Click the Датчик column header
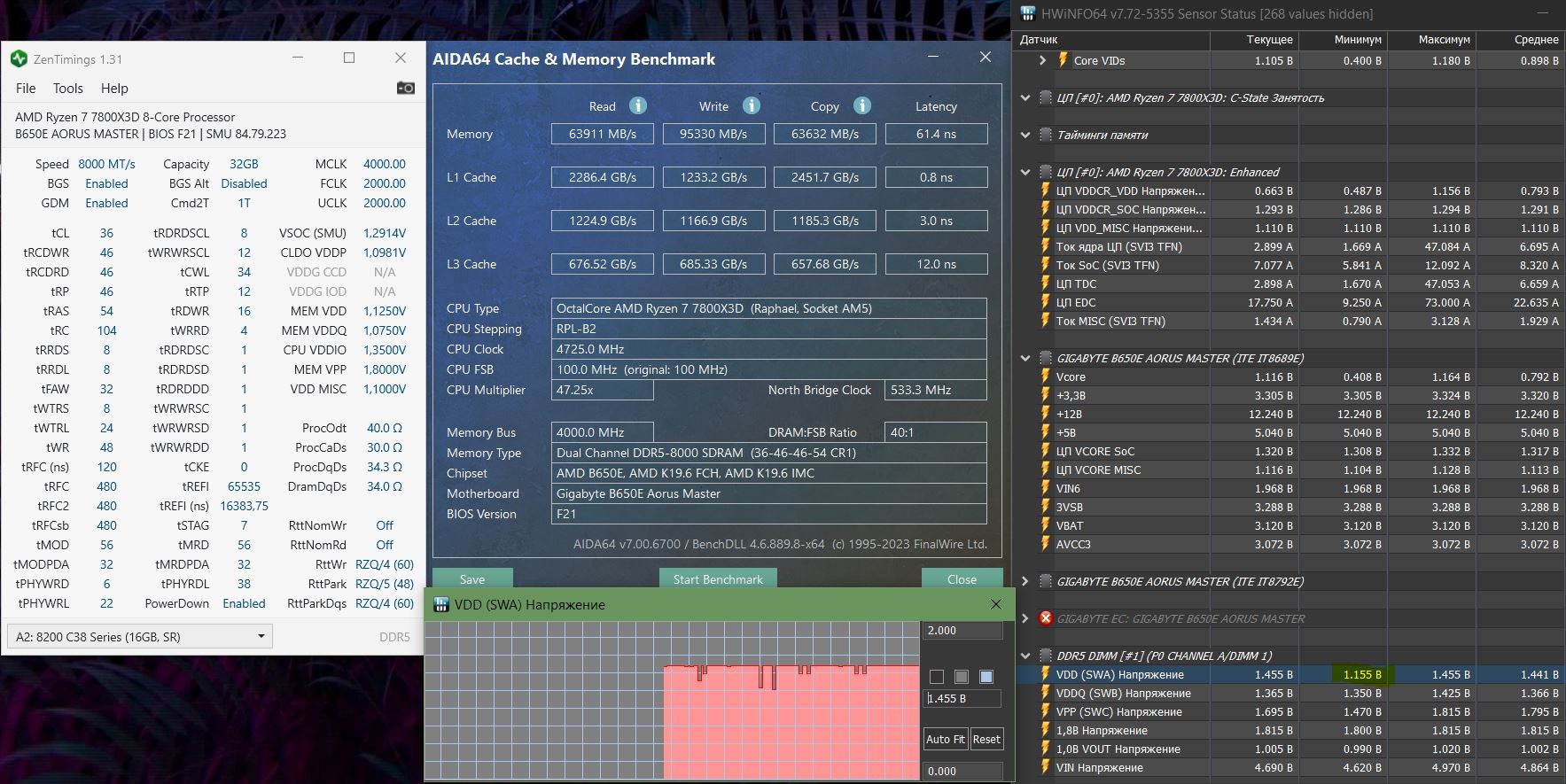 (1111, 39)
